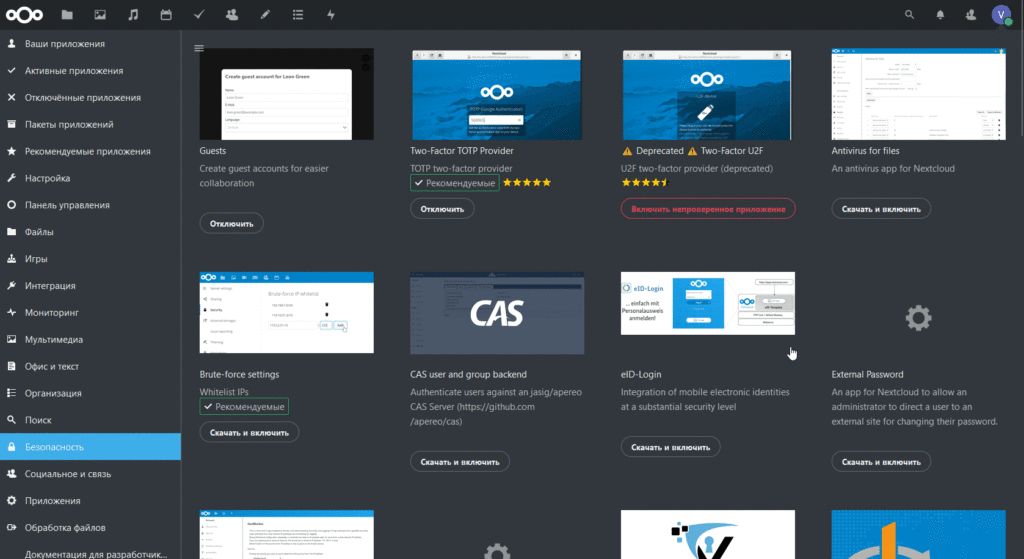Open 'Офис и текст' category
Image resolution: width=1024 pixels, height=559 pixels.
[x=90, y=366]
